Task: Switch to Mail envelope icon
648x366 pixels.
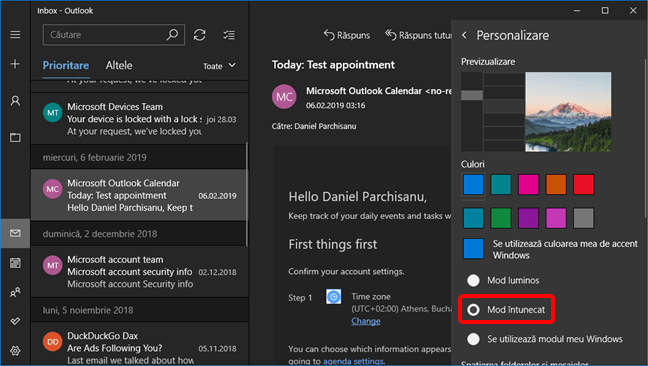Action: [15, 233]
